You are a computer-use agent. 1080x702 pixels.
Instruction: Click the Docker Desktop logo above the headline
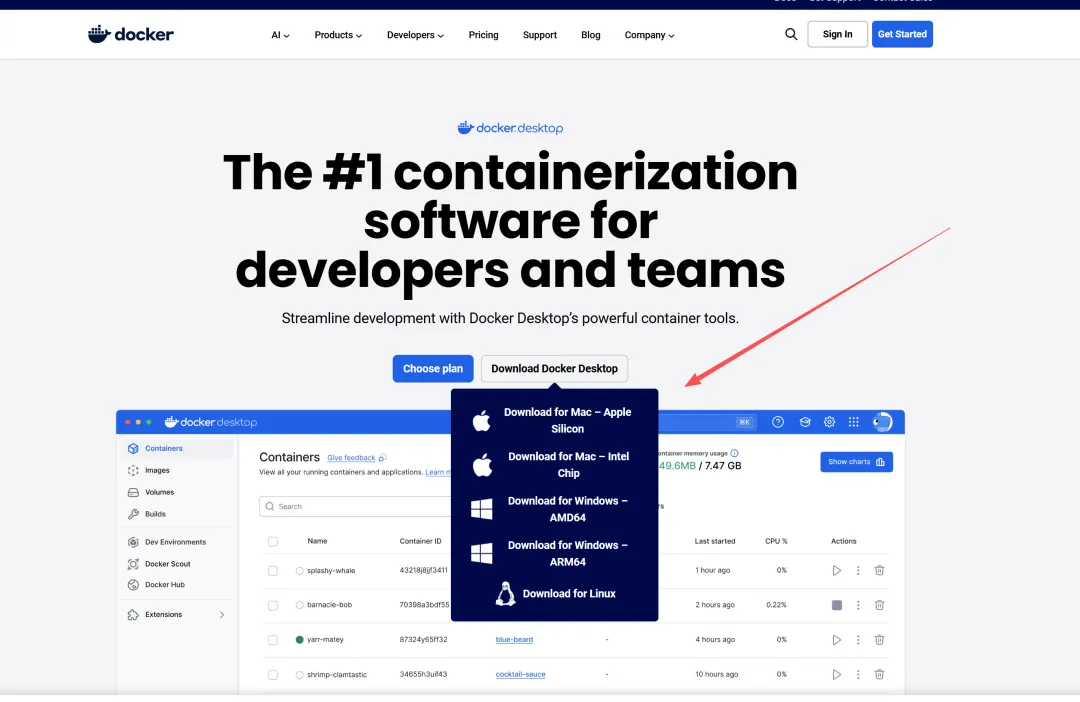click(510, 127)
